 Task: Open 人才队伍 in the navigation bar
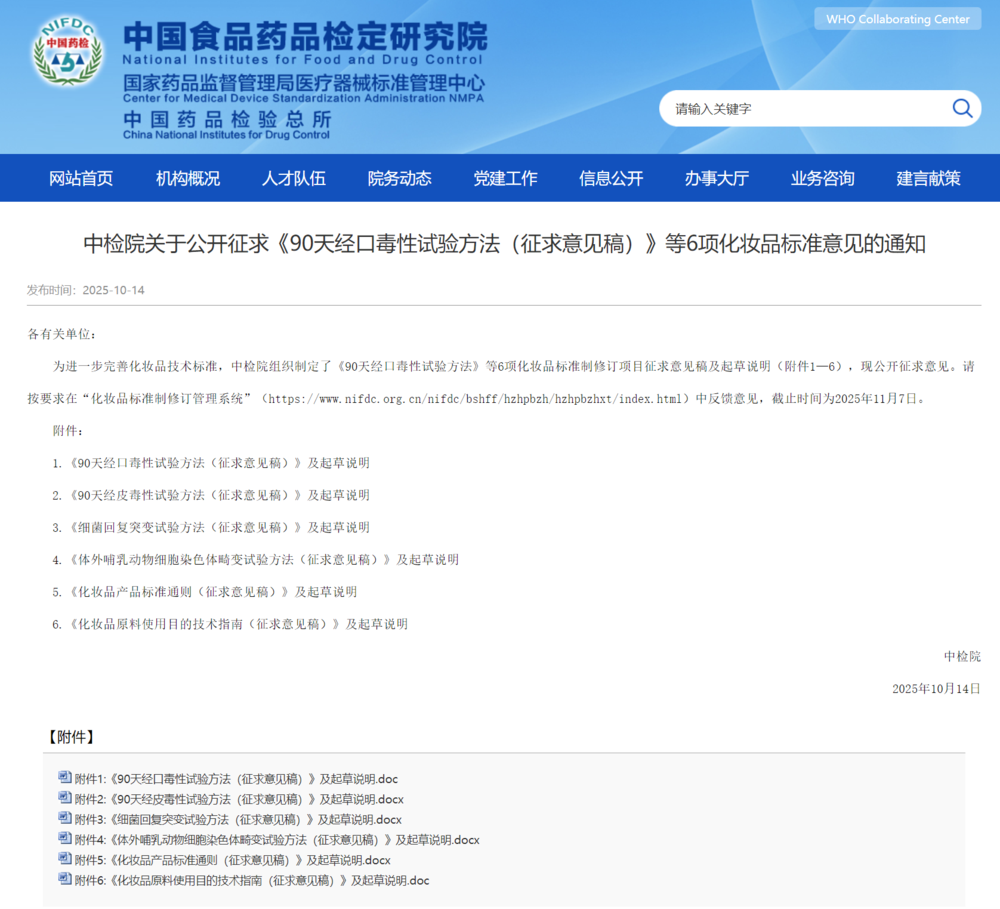pos(294,178)
